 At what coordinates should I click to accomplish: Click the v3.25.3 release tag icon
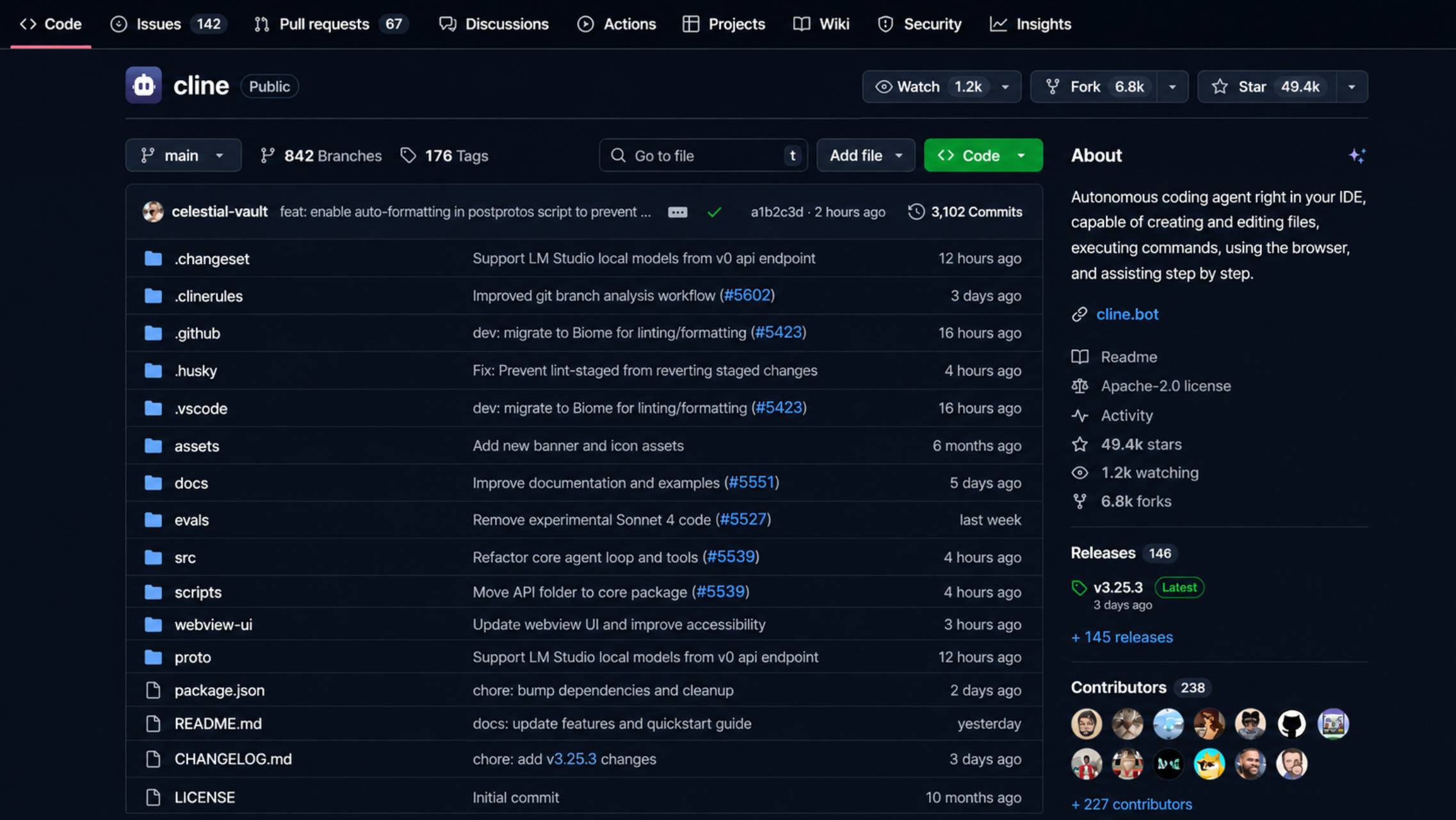pos(1079,587)
